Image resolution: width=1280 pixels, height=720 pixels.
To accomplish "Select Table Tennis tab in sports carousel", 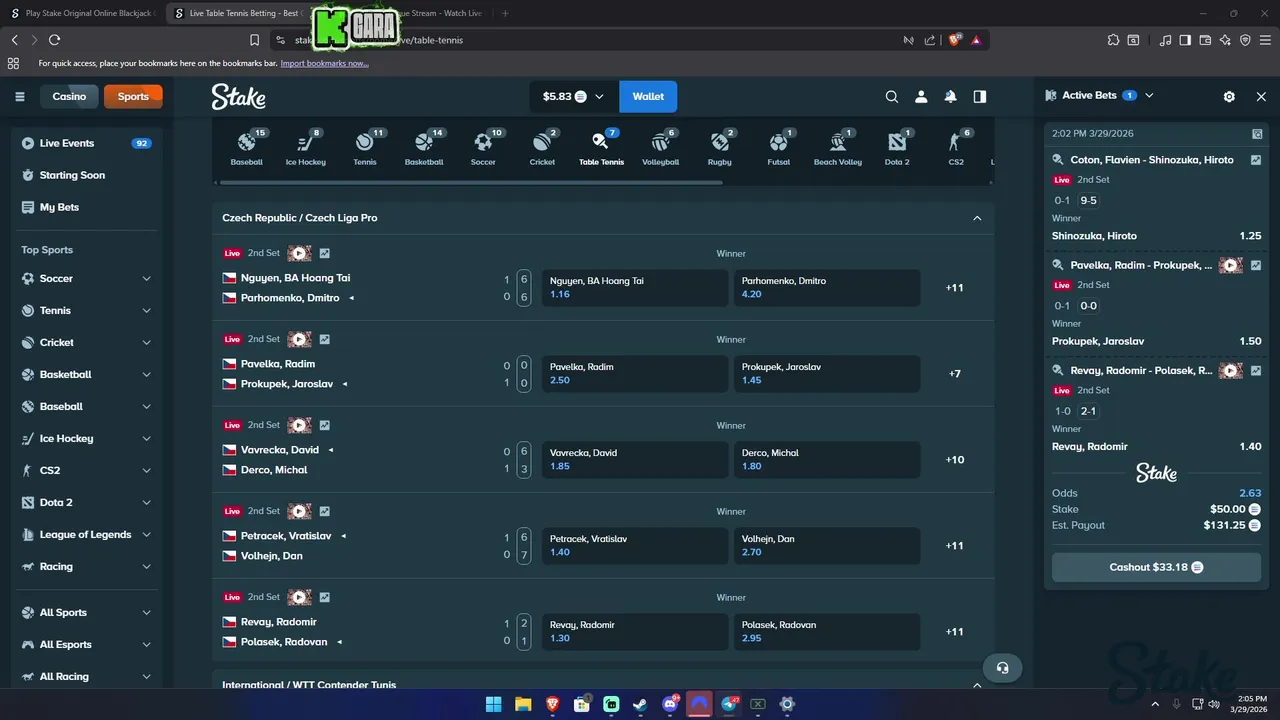I will point(601,147).
